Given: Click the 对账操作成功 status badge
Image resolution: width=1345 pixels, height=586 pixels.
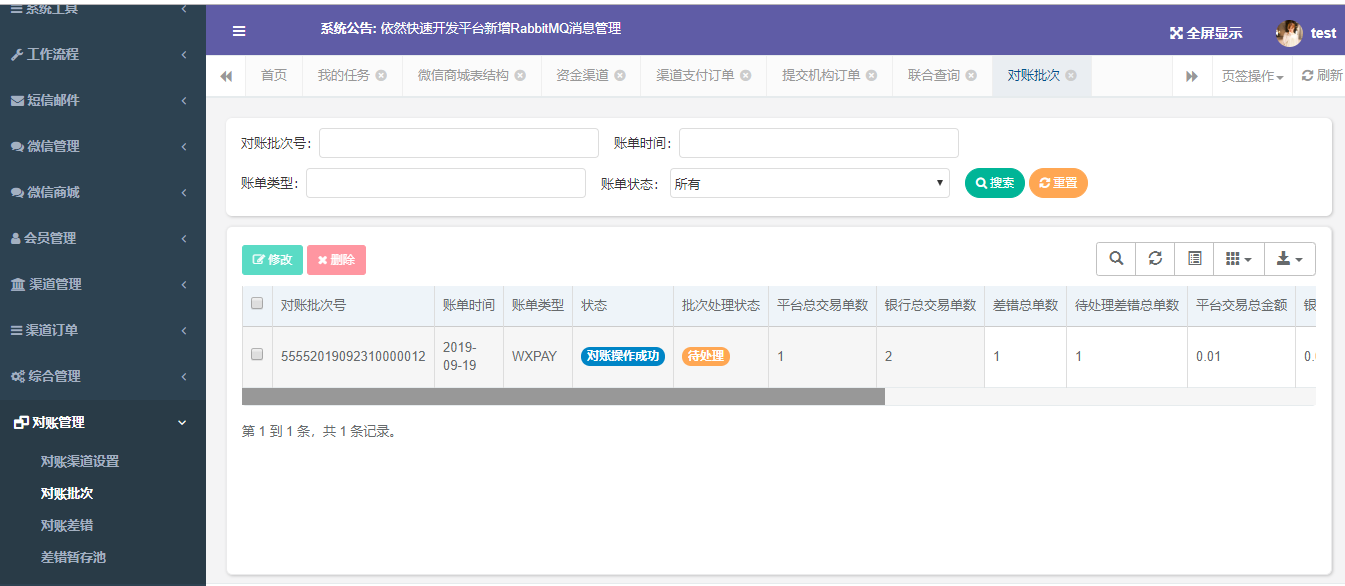Looking at the screenshot, I should [x=623, y=356].
